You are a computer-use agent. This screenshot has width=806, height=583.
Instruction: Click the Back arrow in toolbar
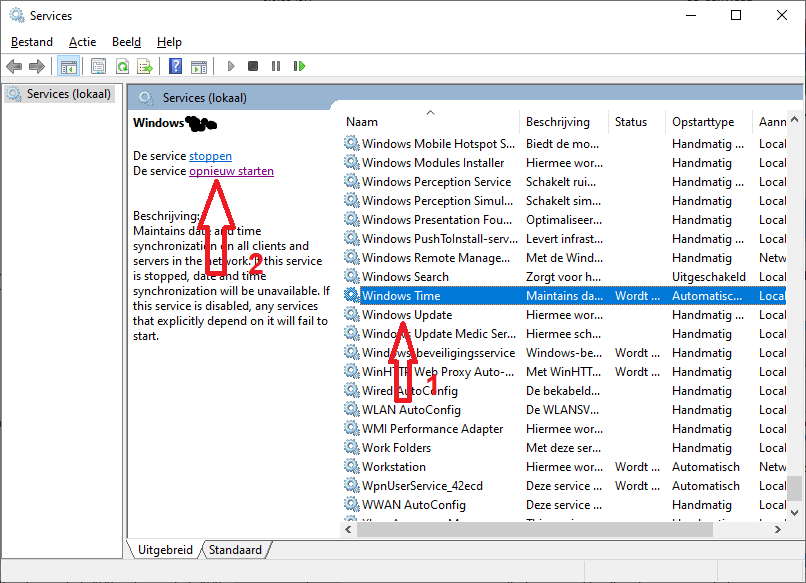click(x=14, y=66)
